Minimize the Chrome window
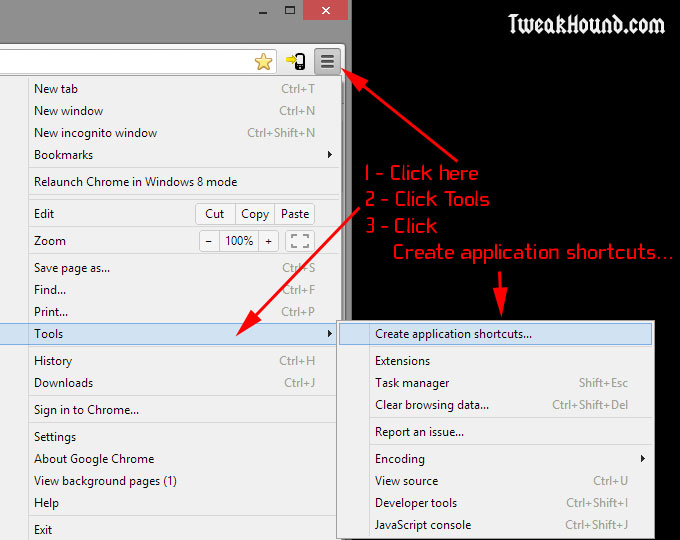Screen dimensions: 680x540 point(263,11)
